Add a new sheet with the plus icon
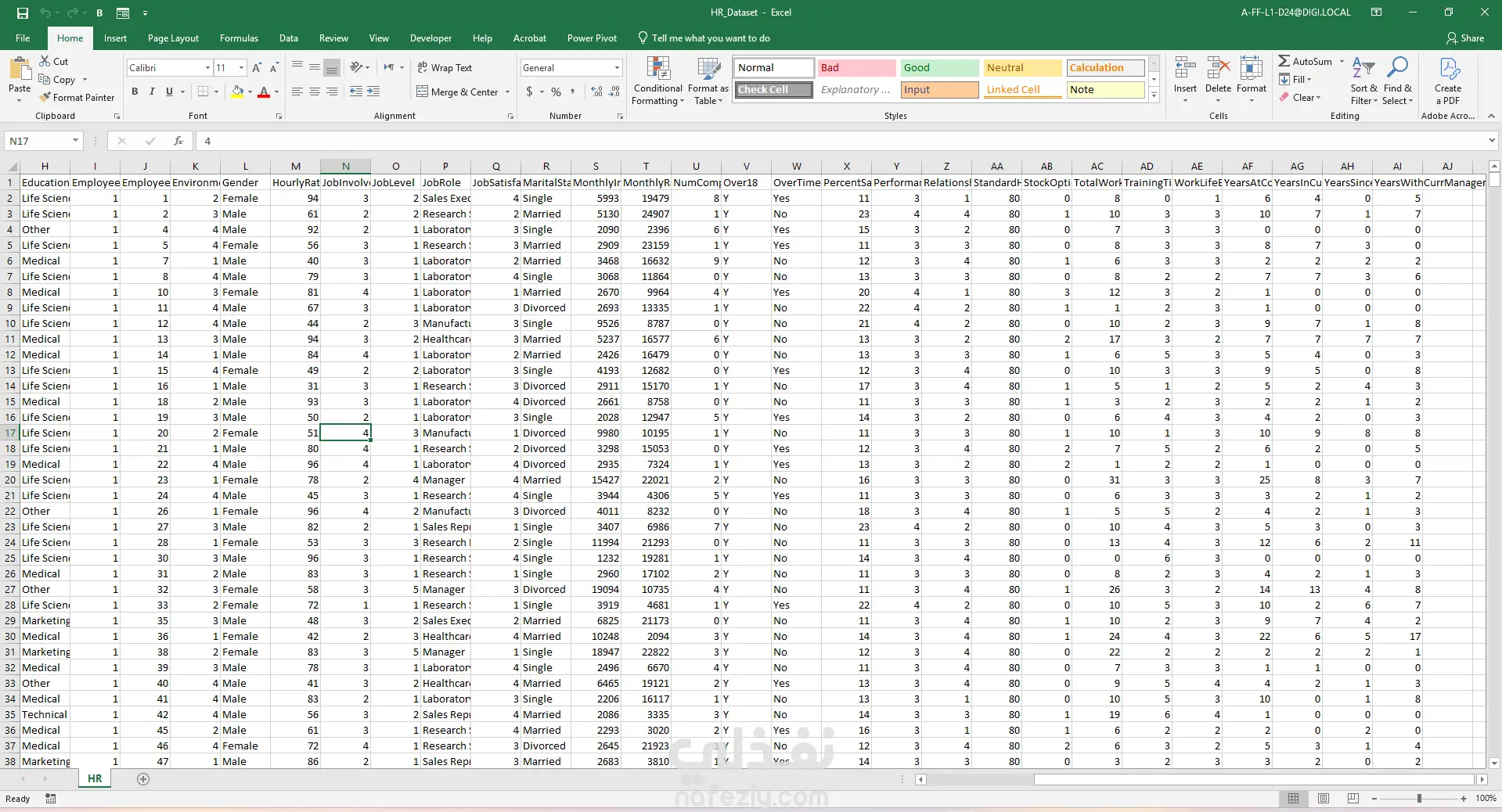This screenshot has width=1502, height=812. click(x=143, y=779)
